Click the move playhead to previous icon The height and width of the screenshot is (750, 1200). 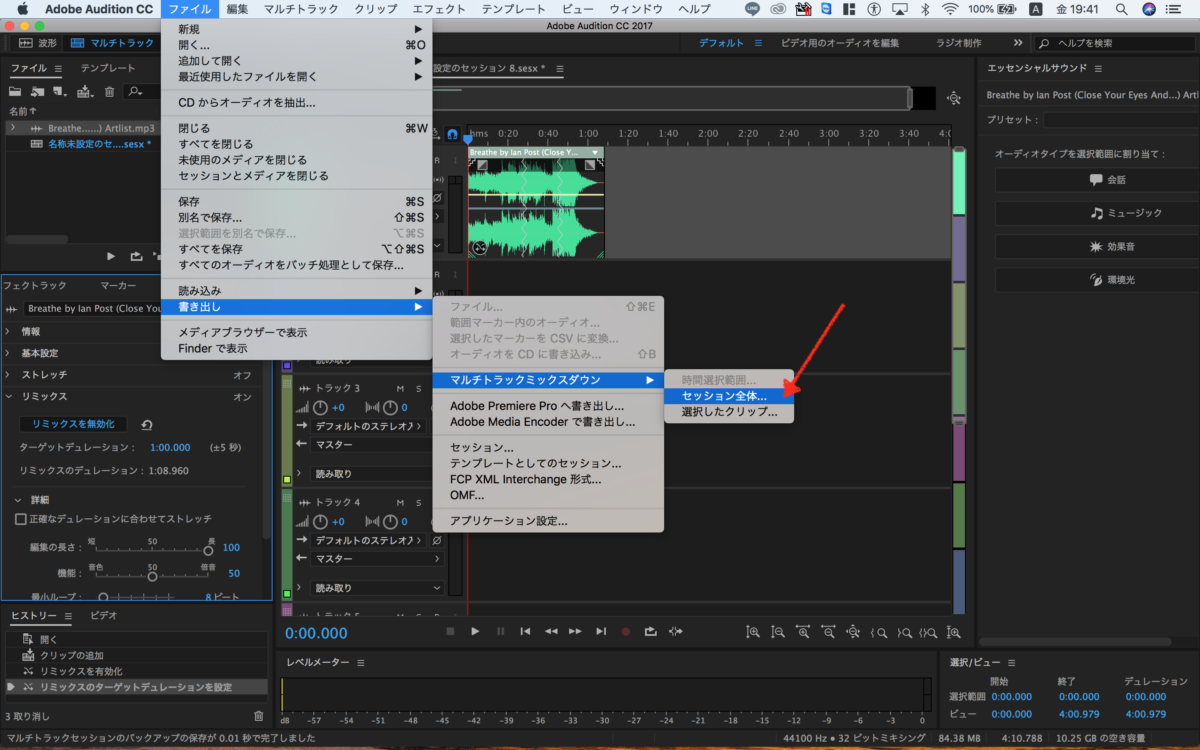pos(526,631)
